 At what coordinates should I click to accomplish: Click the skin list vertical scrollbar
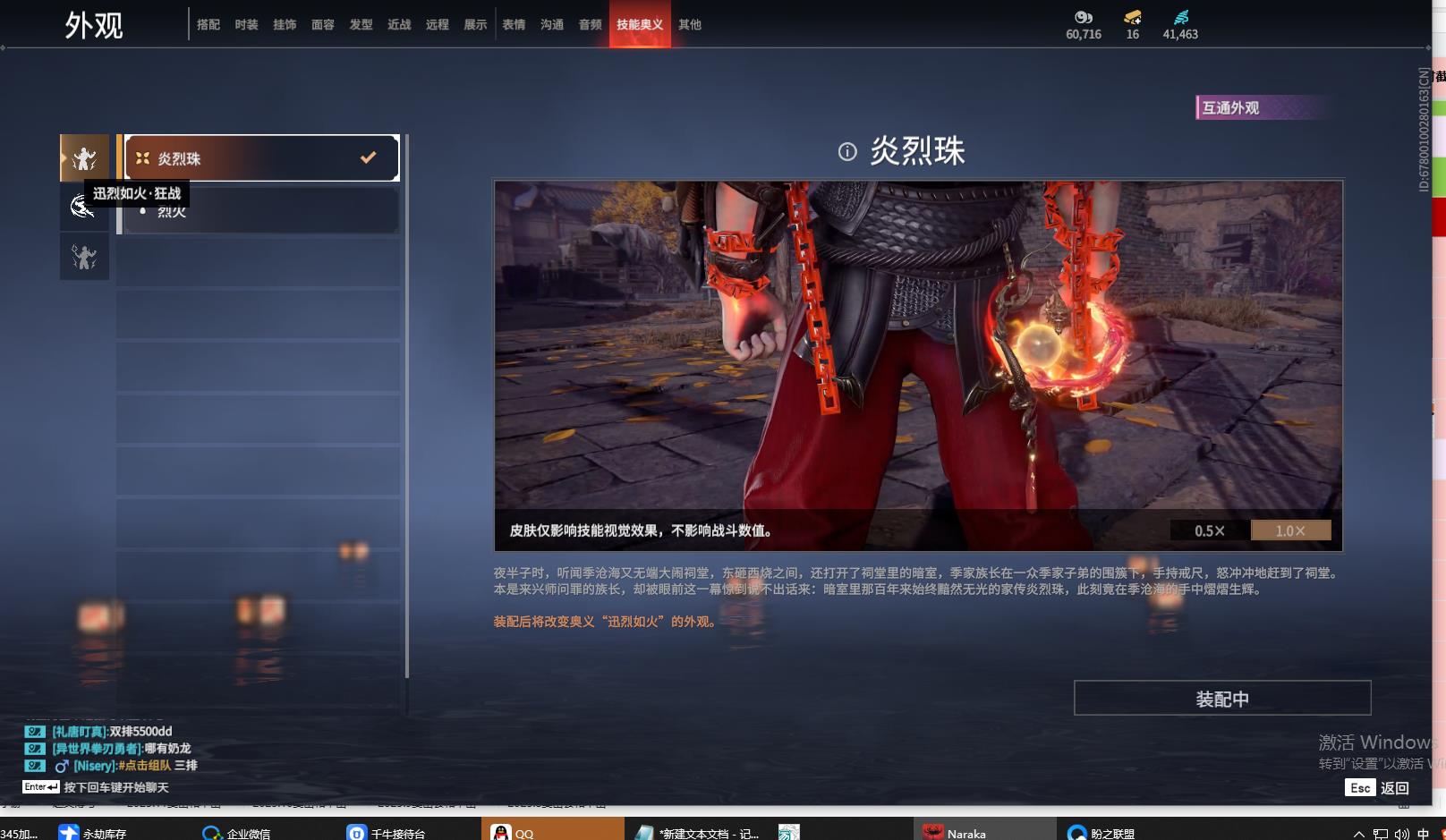[407, 403]
